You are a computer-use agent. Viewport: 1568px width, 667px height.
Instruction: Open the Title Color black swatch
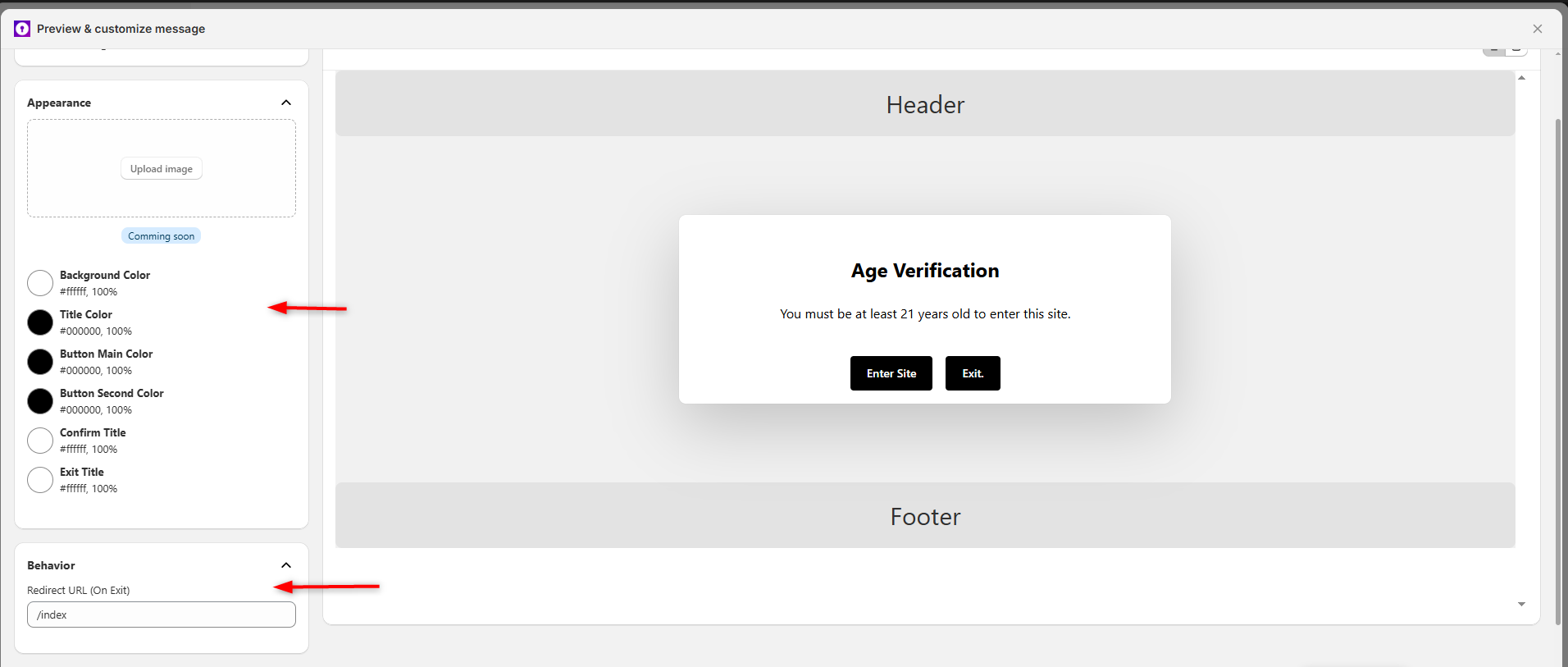40,322
